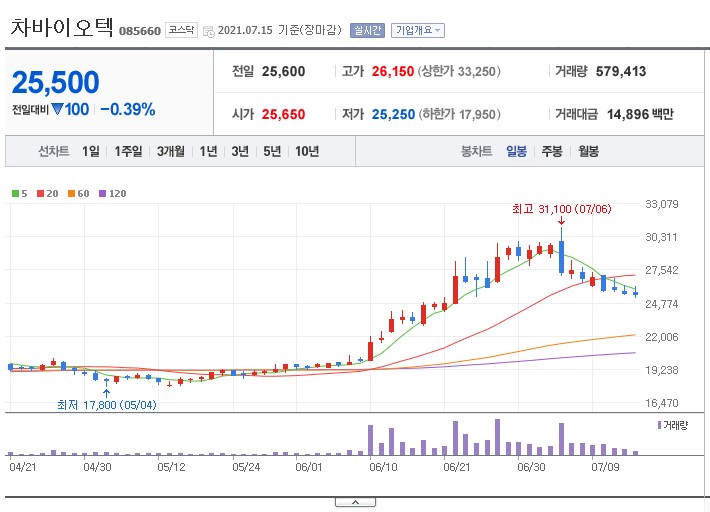
Task: Click the purple 거래량 volume legend icon
Action: click(x=659, y=425)
